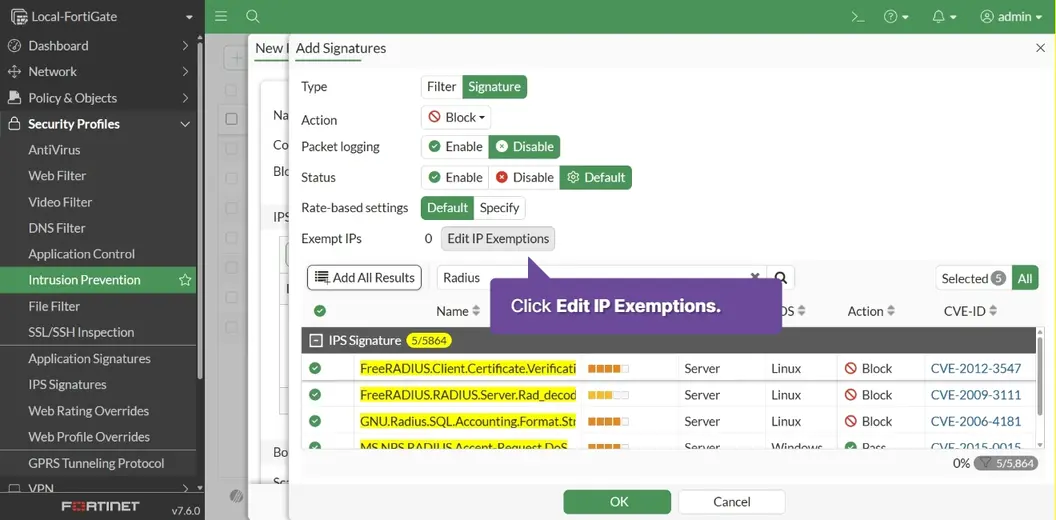Click Cancel button
The image size is (1056, 520).
pos(731,502)
